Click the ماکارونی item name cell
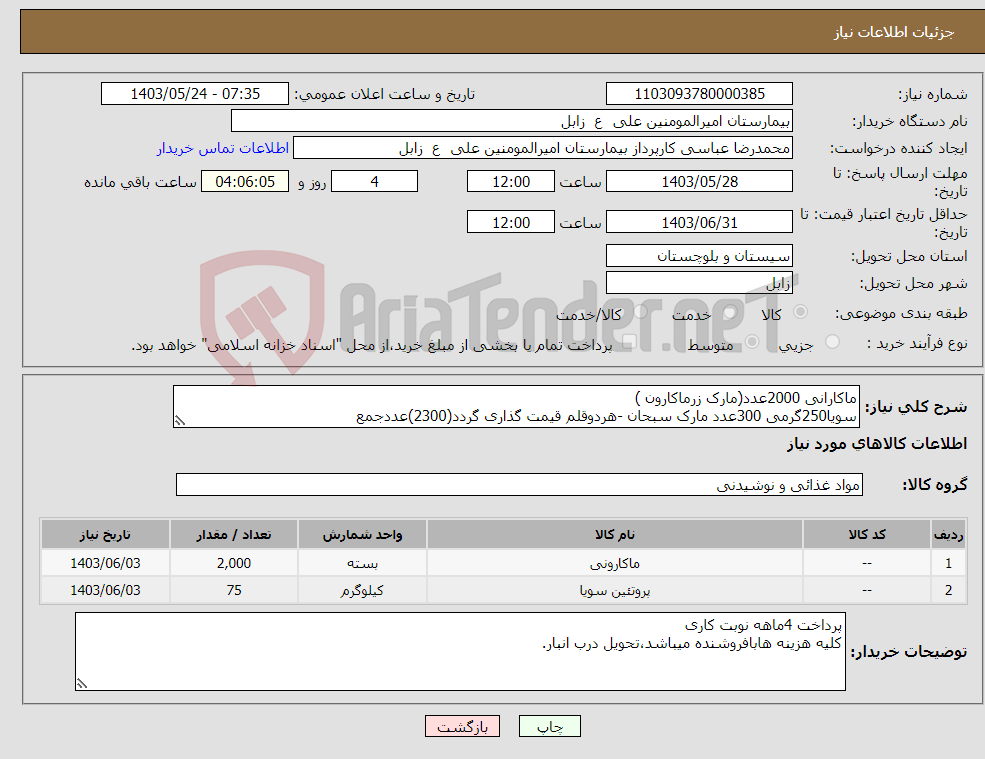The height and width of the screenshot is (759, 985). pos(615,563)
